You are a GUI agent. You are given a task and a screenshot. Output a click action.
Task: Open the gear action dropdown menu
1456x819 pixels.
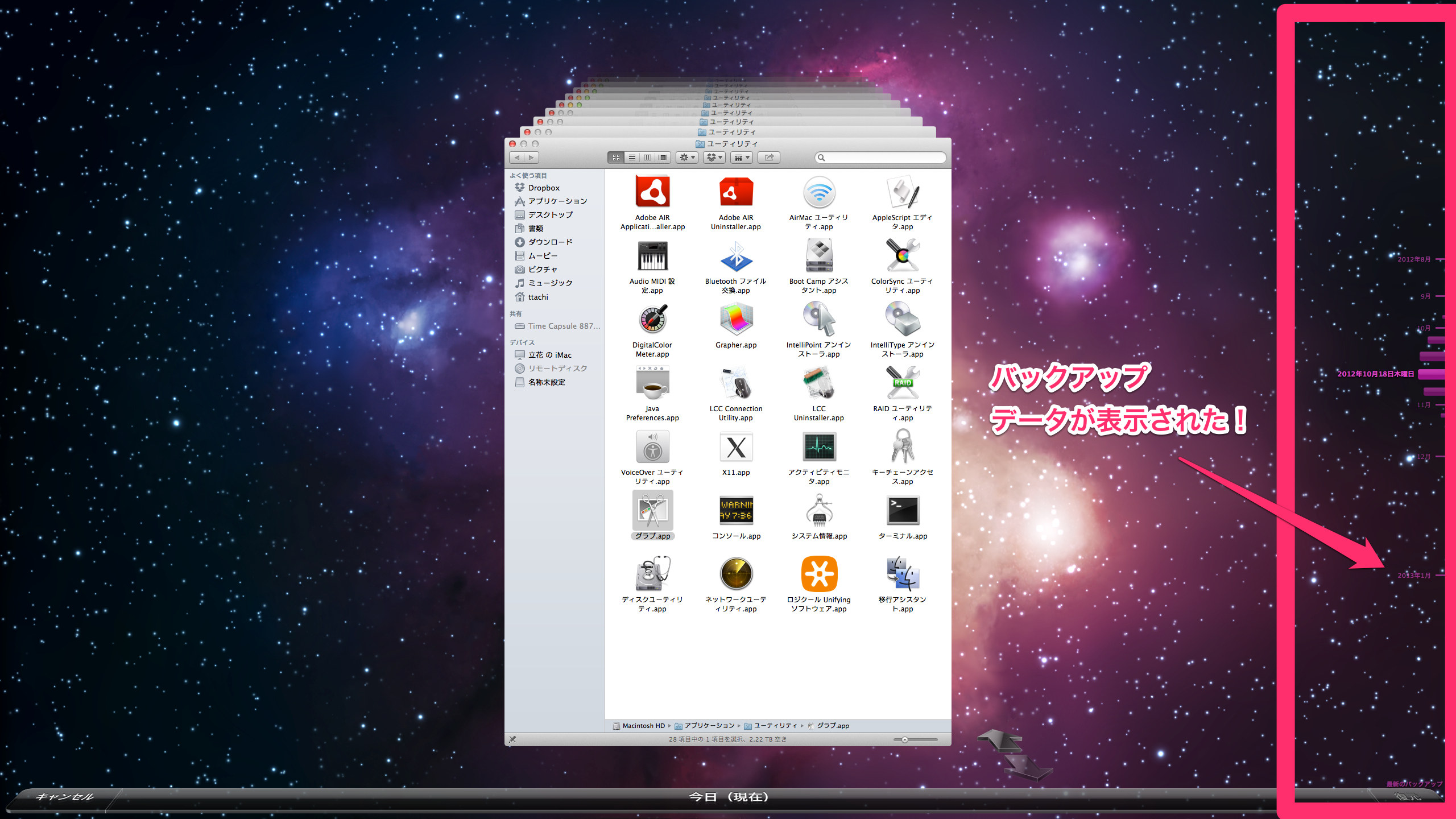point(687,158)
